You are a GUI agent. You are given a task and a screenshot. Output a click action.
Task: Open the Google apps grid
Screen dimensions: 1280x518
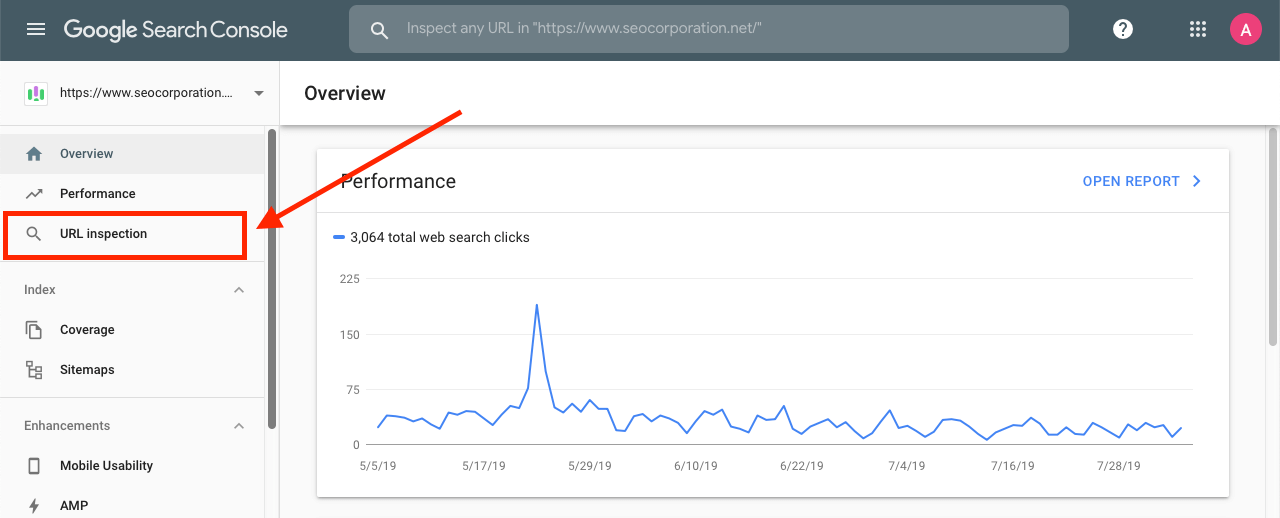1198,29
